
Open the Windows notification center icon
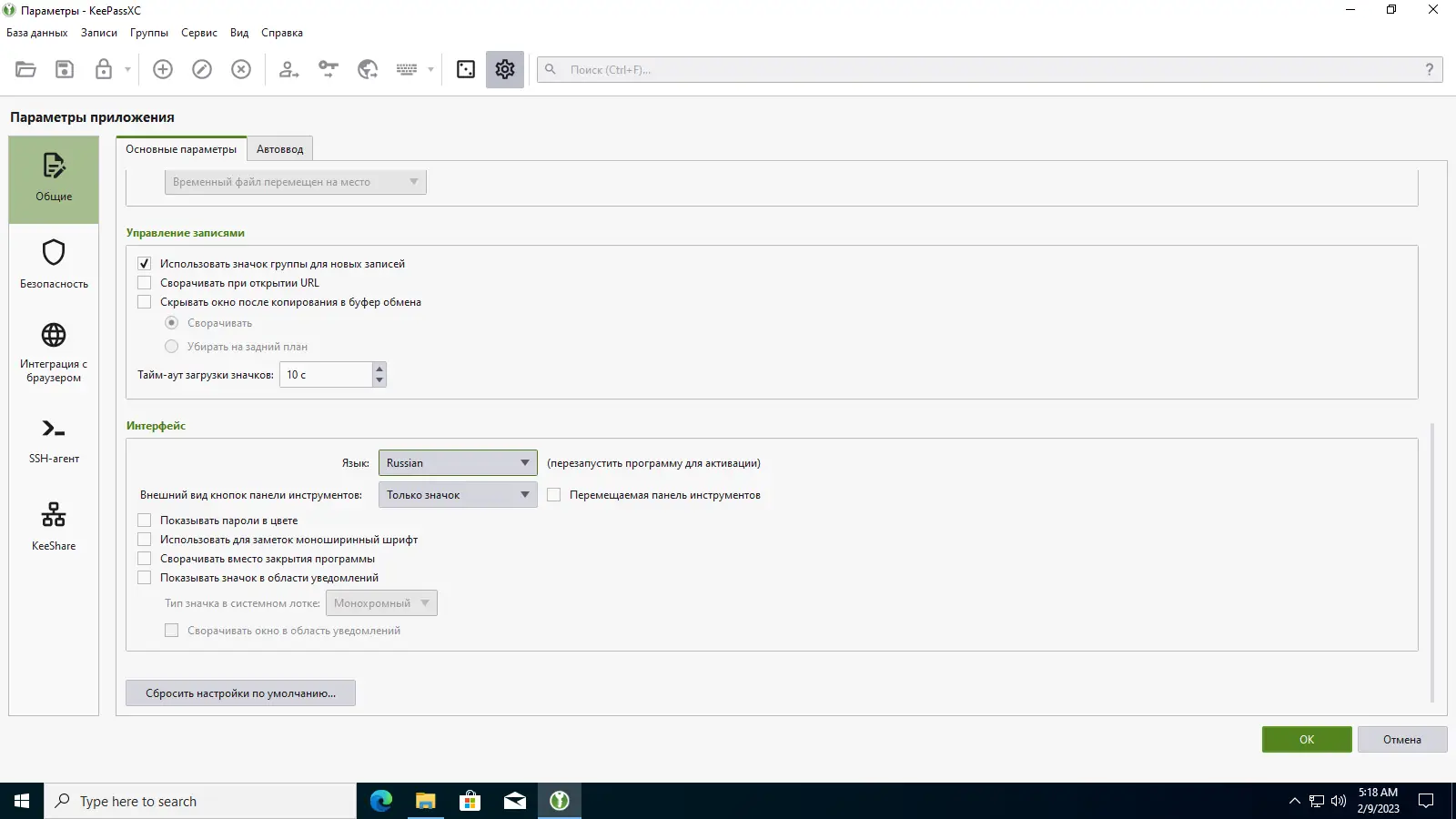pos(1427,801)
